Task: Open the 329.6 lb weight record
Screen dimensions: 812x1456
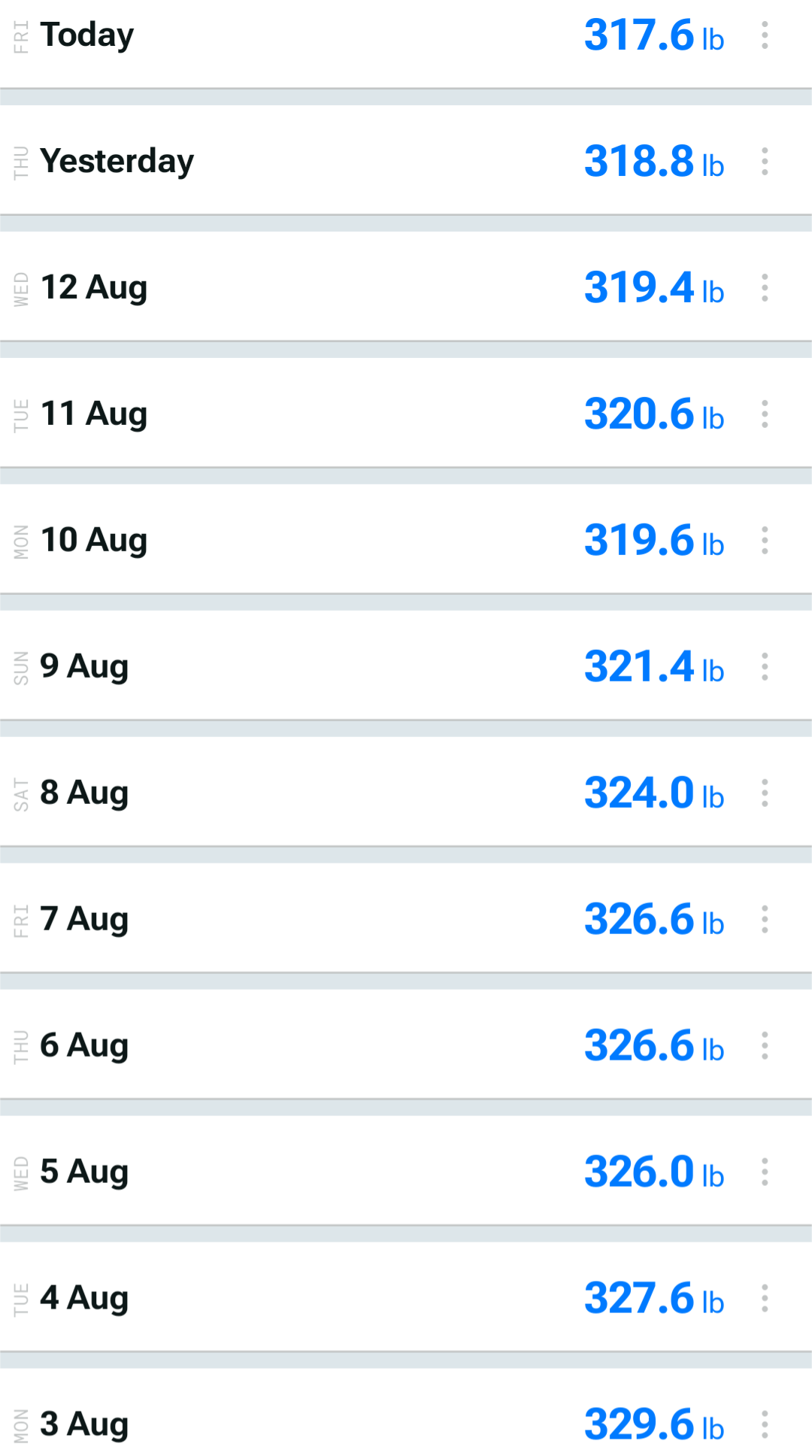Action: 654,1425
